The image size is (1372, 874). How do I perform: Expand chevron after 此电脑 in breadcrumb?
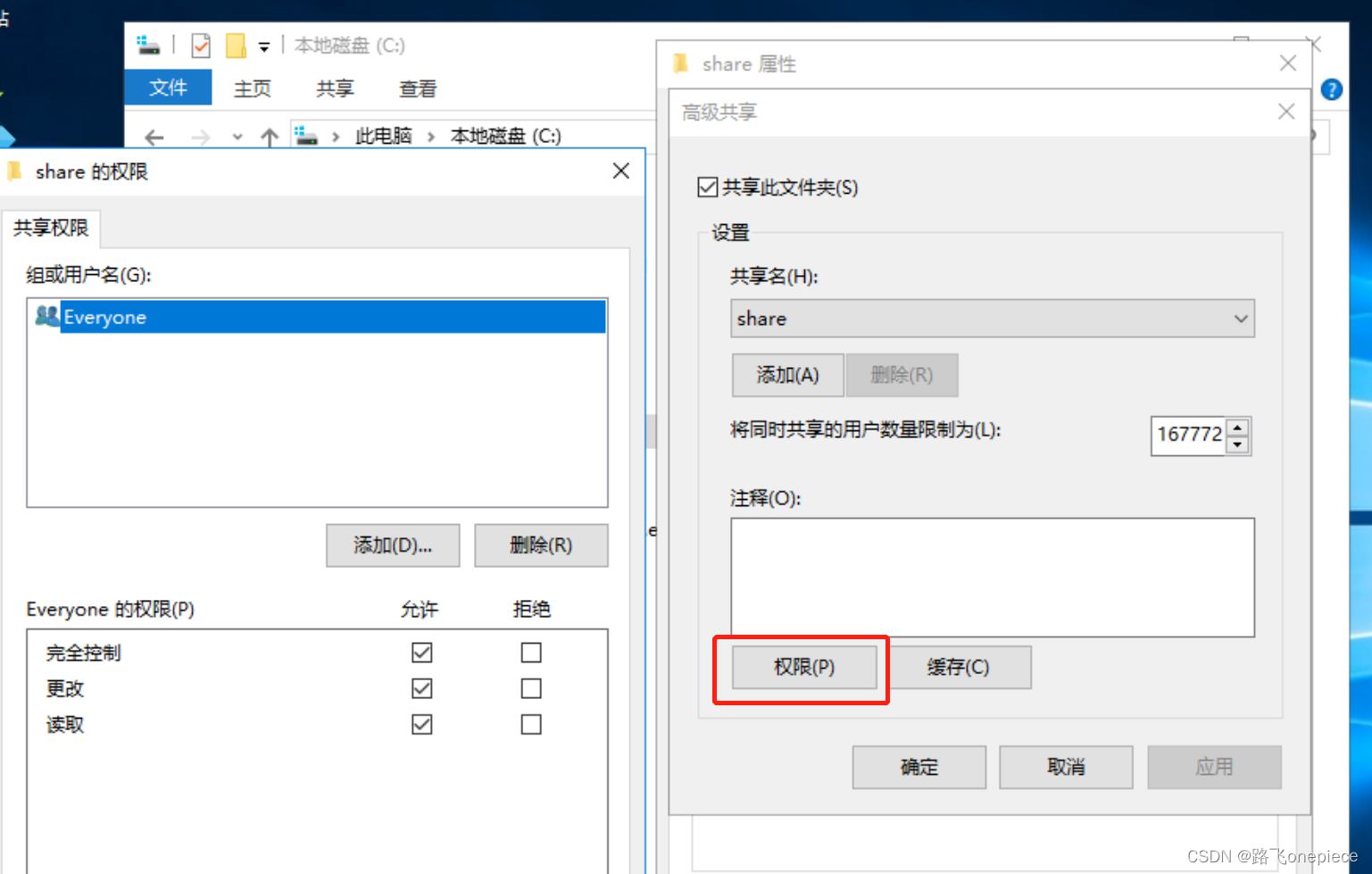click(x=431, y=137)
